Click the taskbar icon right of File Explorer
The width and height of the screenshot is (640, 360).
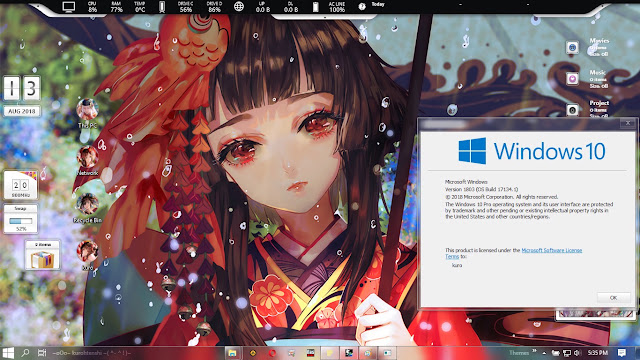click(253, 353)
